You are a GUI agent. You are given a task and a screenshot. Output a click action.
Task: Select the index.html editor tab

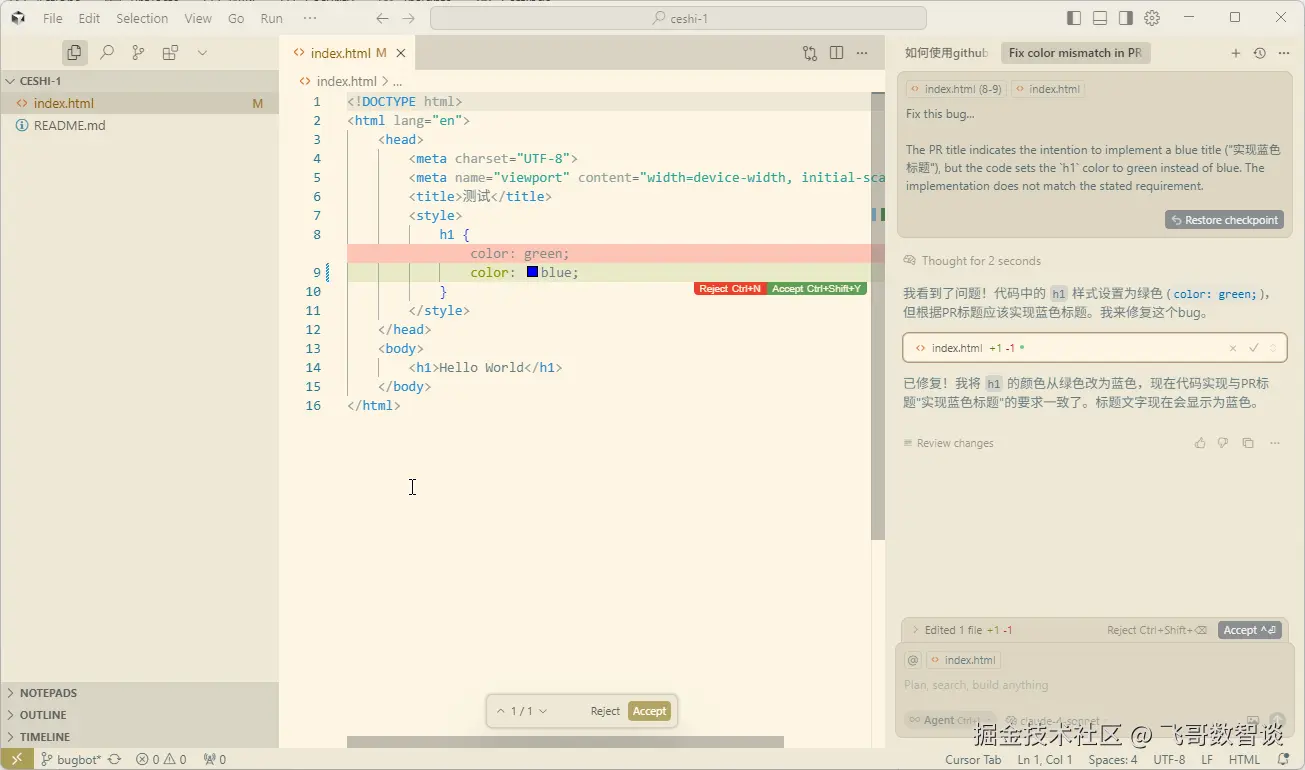pos(347,53)
